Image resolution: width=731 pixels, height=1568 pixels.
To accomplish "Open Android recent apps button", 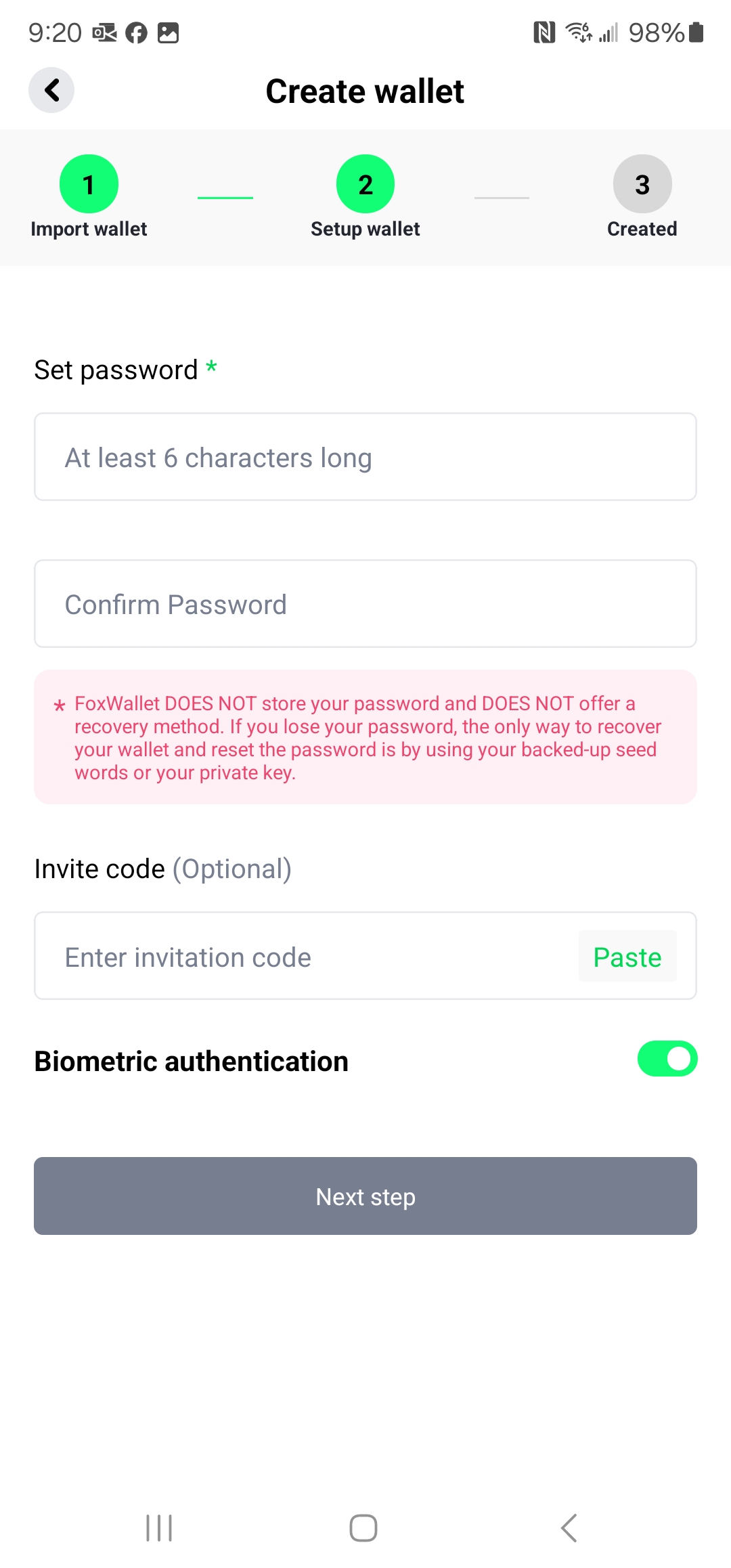I will pos(159,1527).
